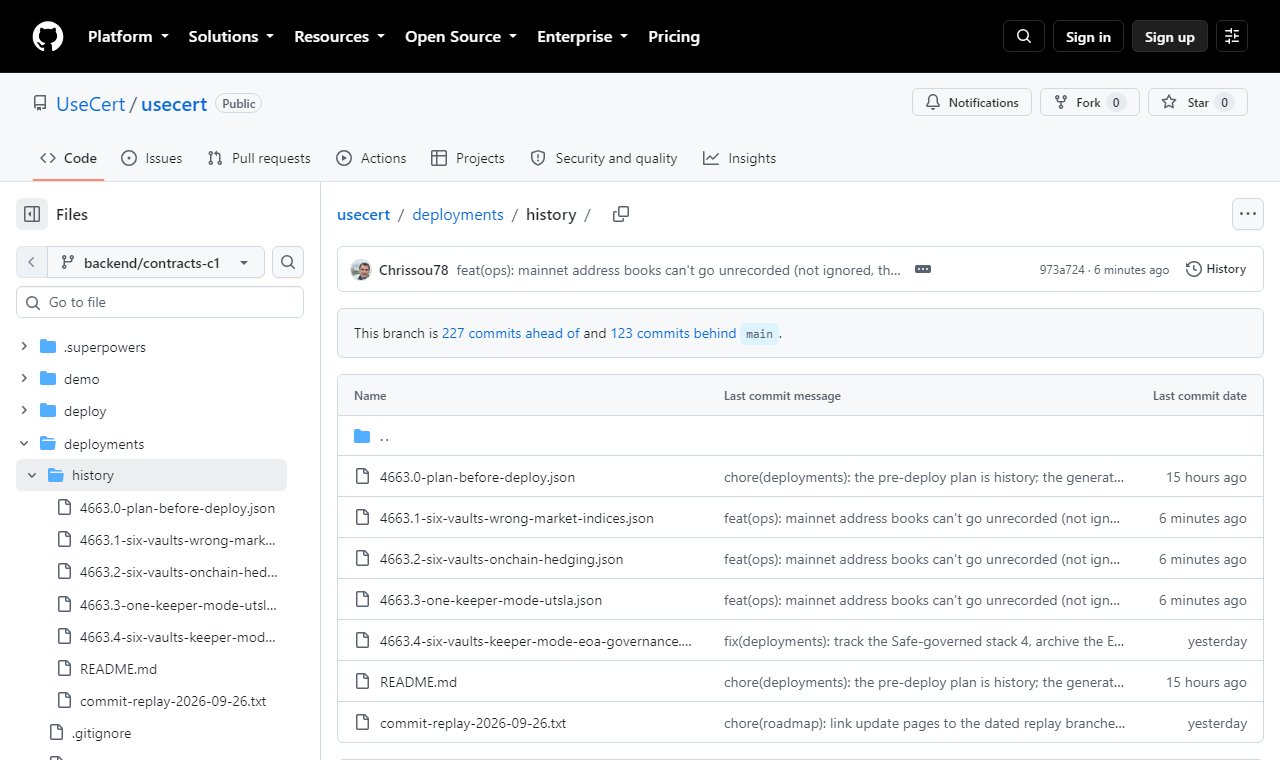This screenshot has width=1280, height=760.
Task: Click the '123 commits behind' link
Action: click(673, 333)
